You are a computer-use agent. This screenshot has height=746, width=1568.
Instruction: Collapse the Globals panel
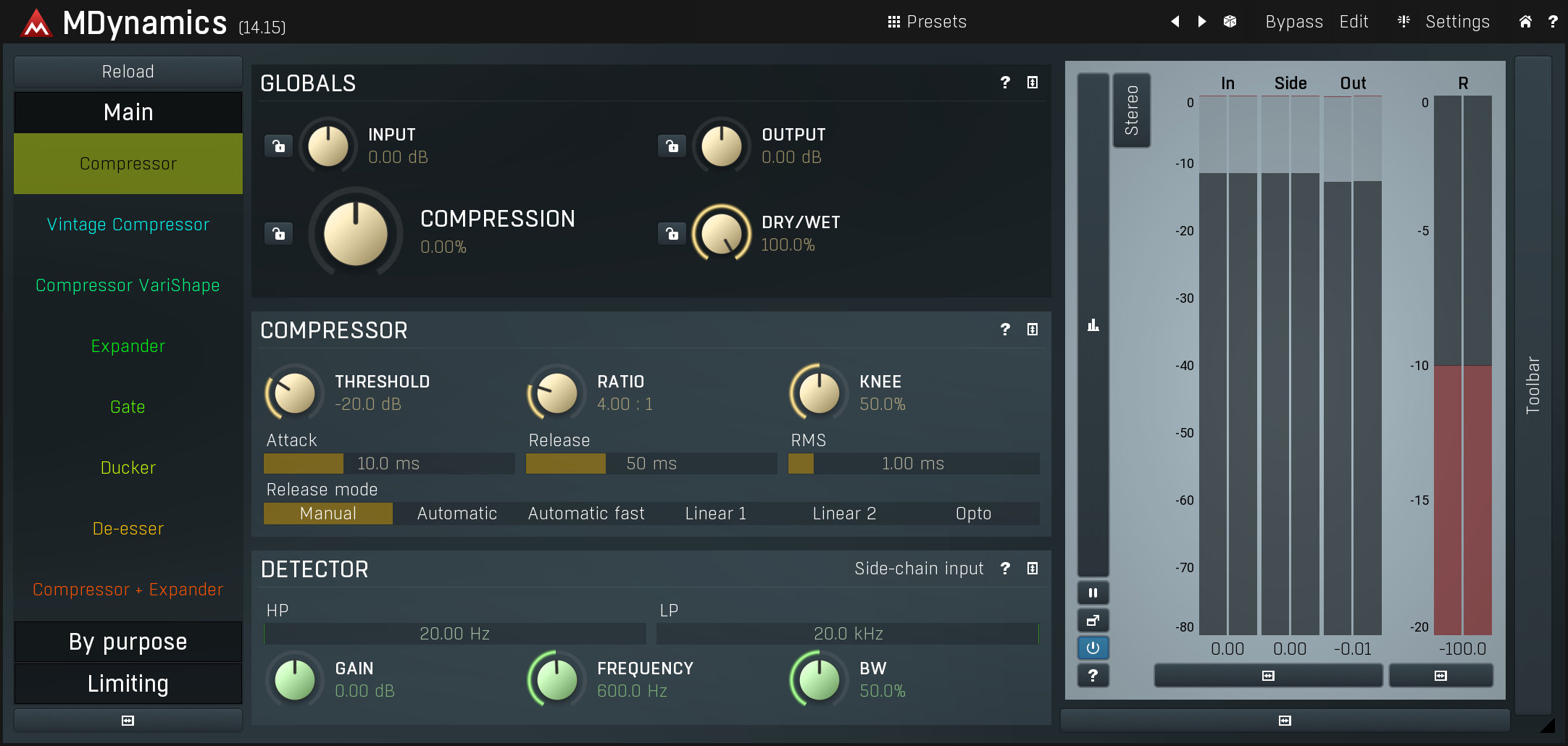click(x=1032, y=83)
